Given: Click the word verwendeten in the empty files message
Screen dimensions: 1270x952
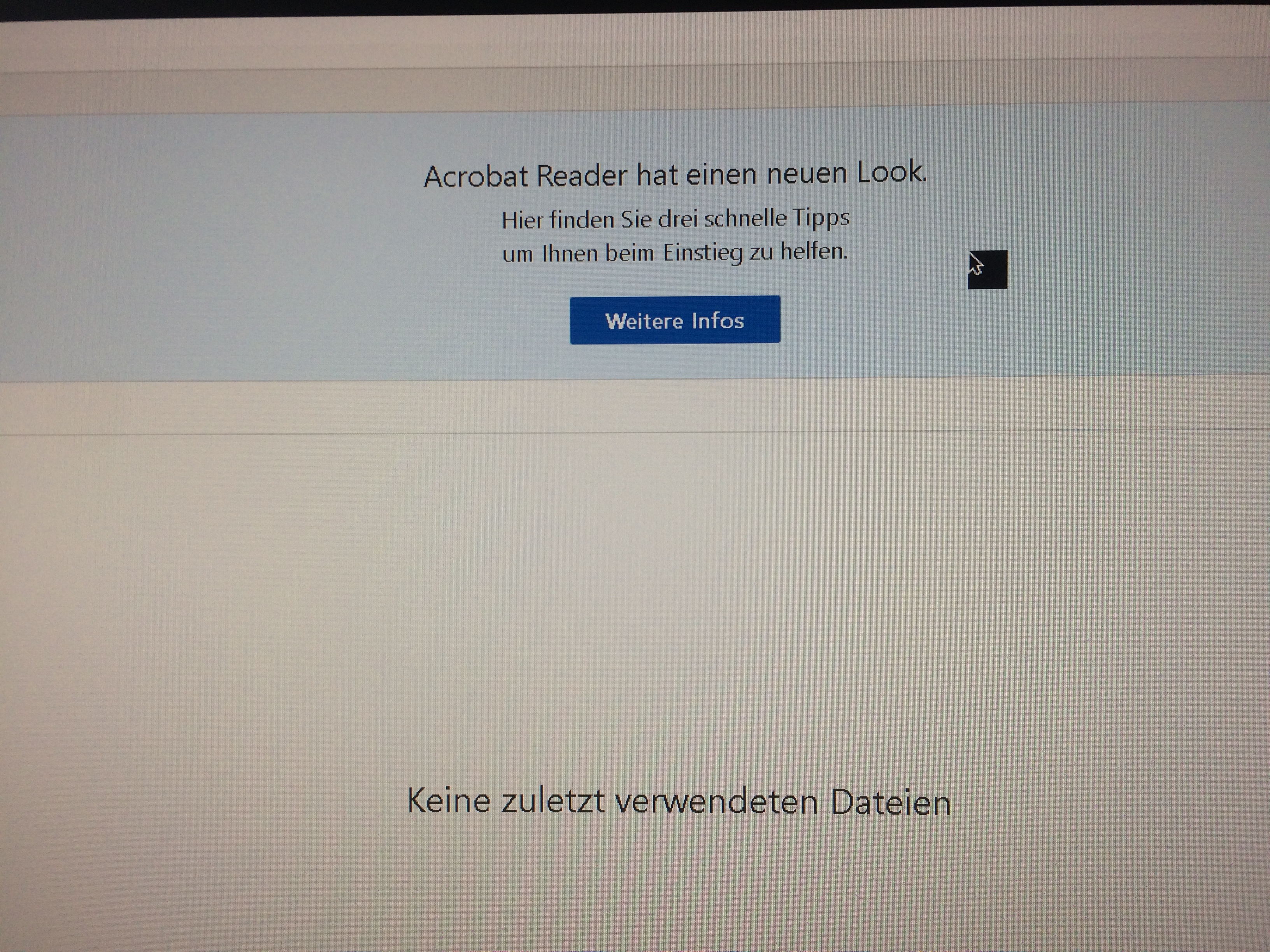Looking at the screenshot, I should click(716, 801).
